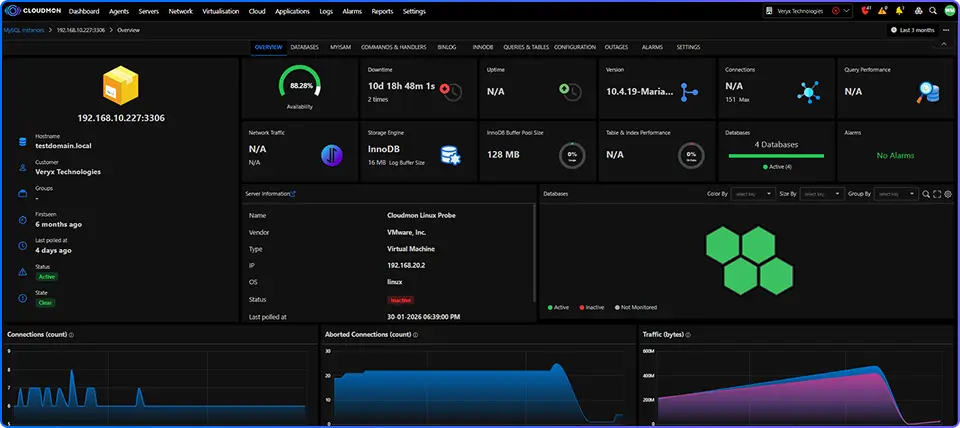Switch to the DATABASES tab

(x=304, y=47)
